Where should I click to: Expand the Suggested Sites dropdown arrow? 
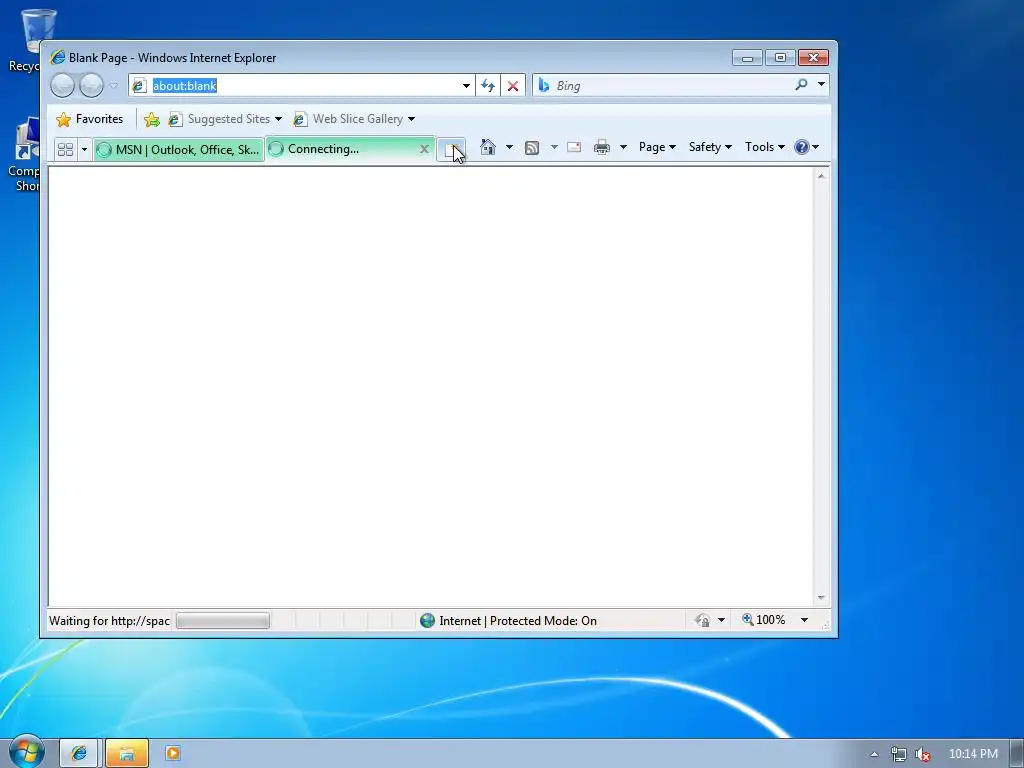(x=278, y=119)
